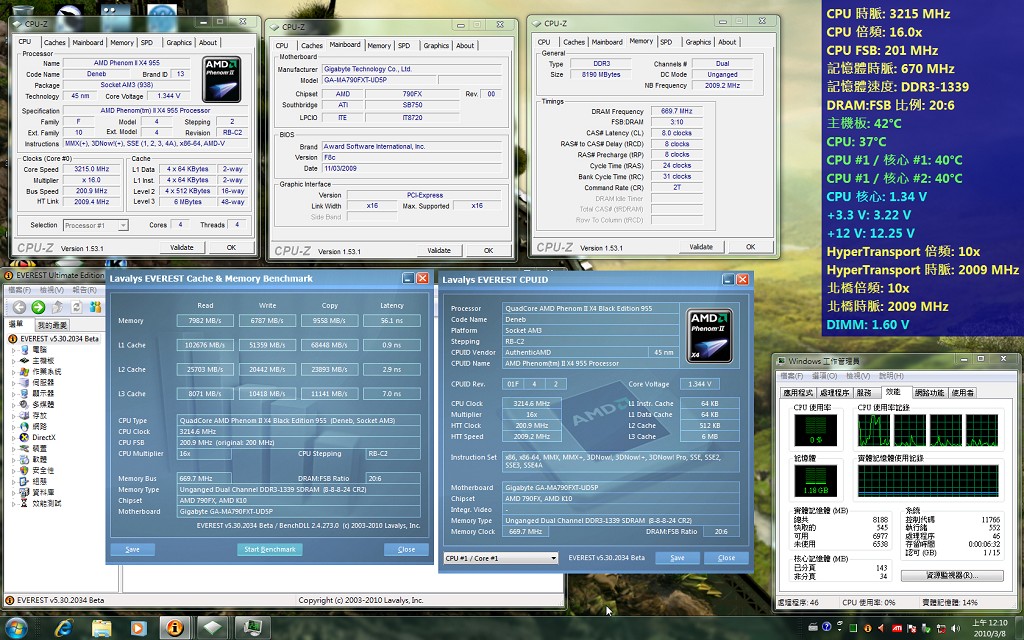Screen dimensions: 1024x640
Task: Select the 多媒體 multimedia node in EVEREST tree
Action: coord(43,404)
